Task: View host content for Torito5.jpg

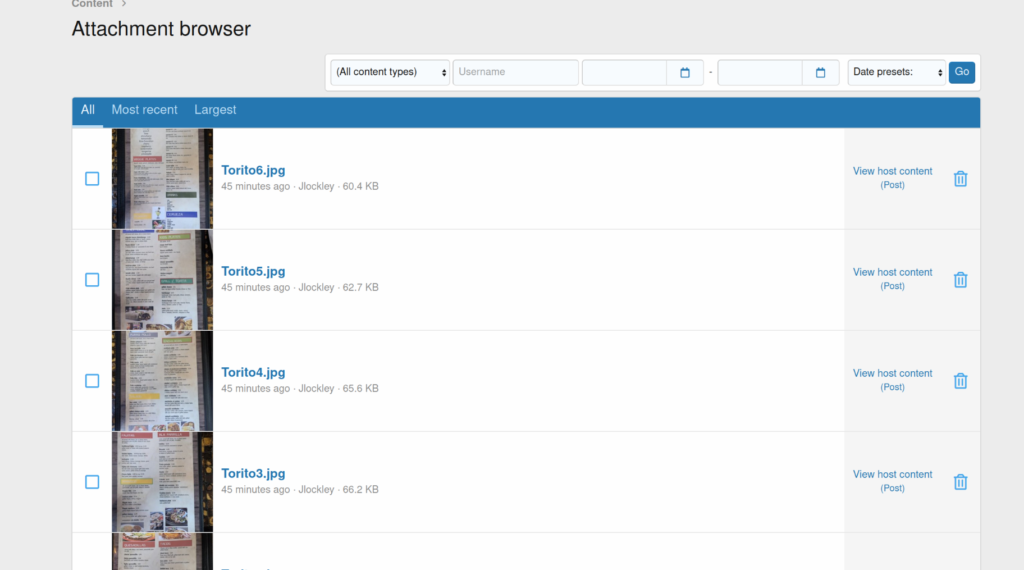Action: point(892,273)
